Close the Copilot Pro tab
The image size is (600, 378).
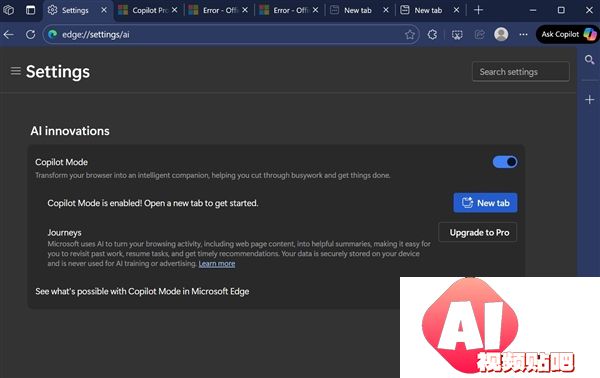tap(174, 10)
